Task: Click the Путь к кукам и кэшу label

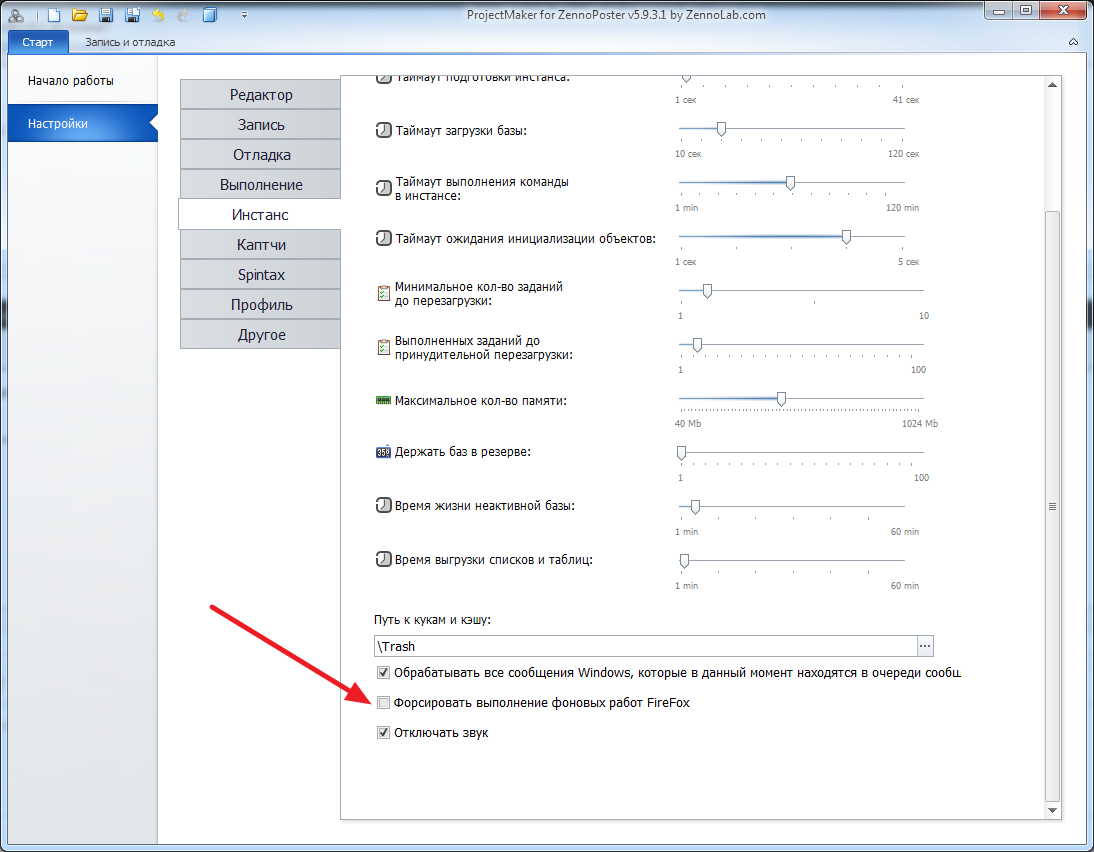Action: [x=433, y=620]
